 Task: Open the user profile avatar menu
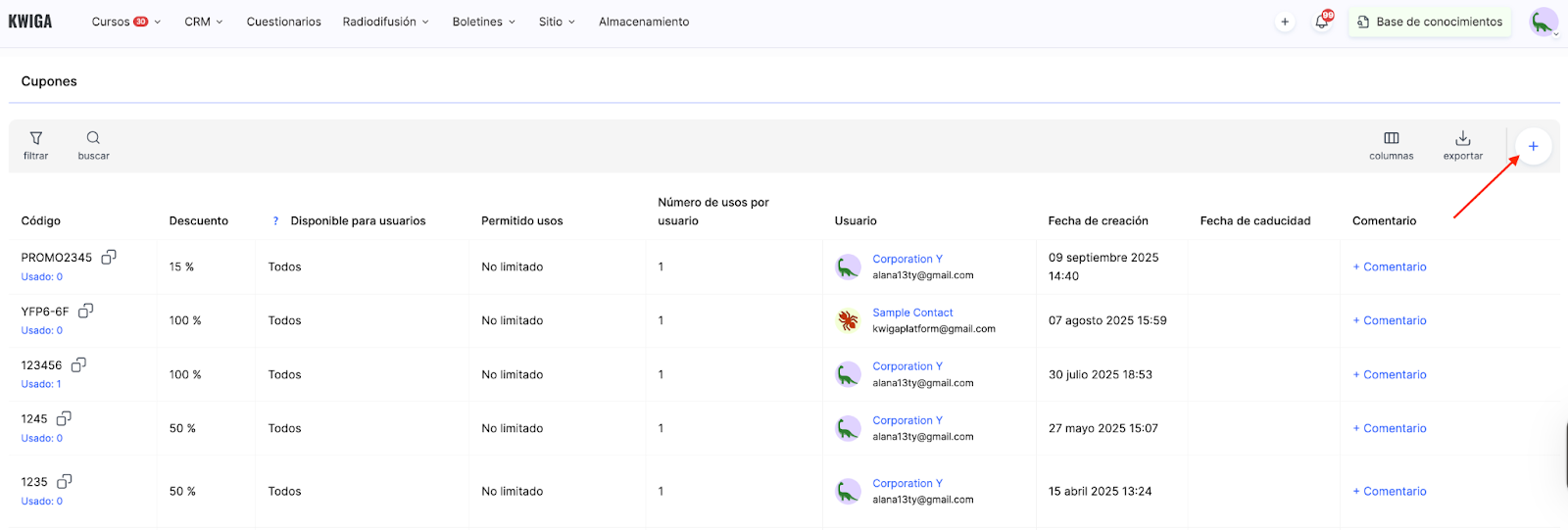click(1543, 22)
